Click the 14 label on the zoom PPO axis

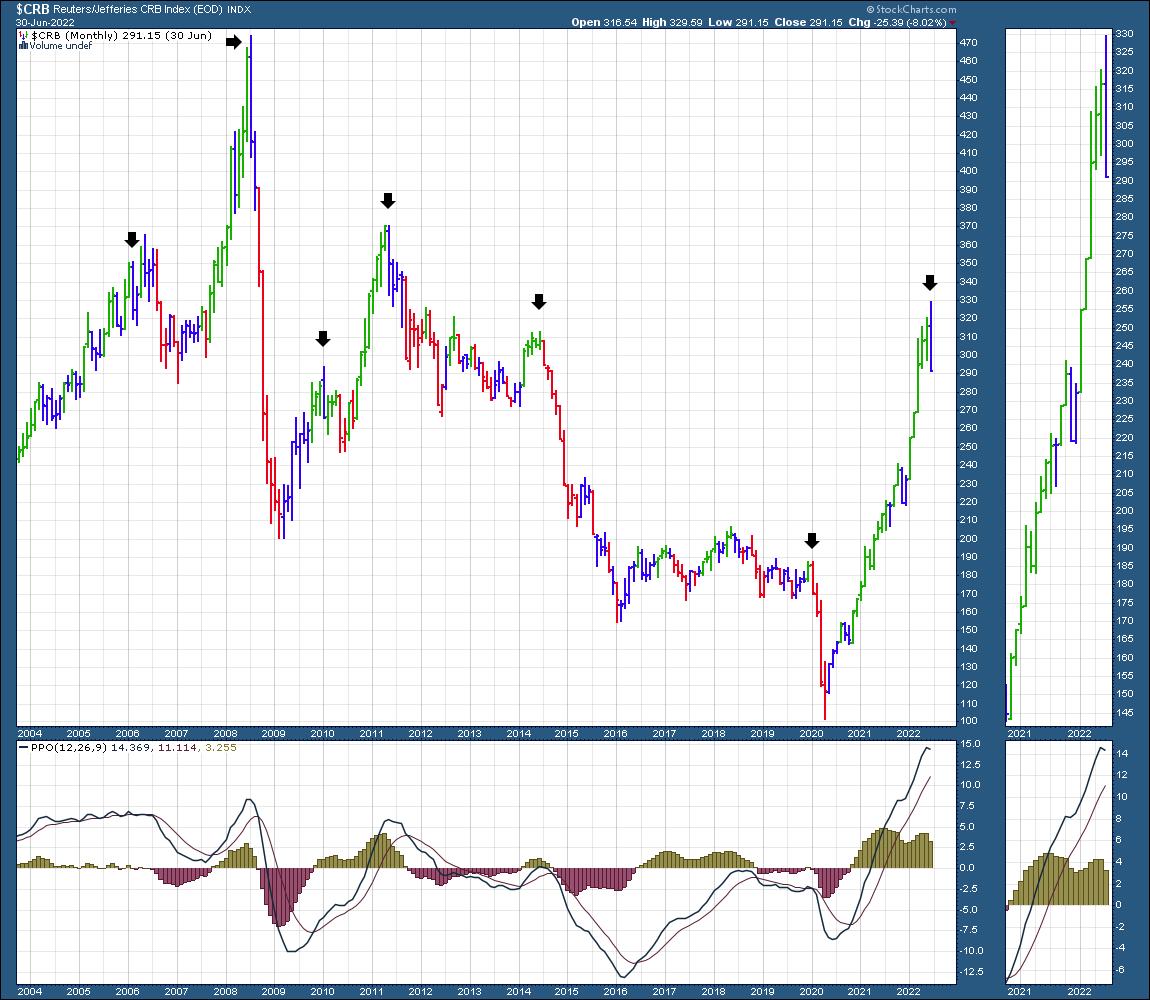pos(1122,753)
